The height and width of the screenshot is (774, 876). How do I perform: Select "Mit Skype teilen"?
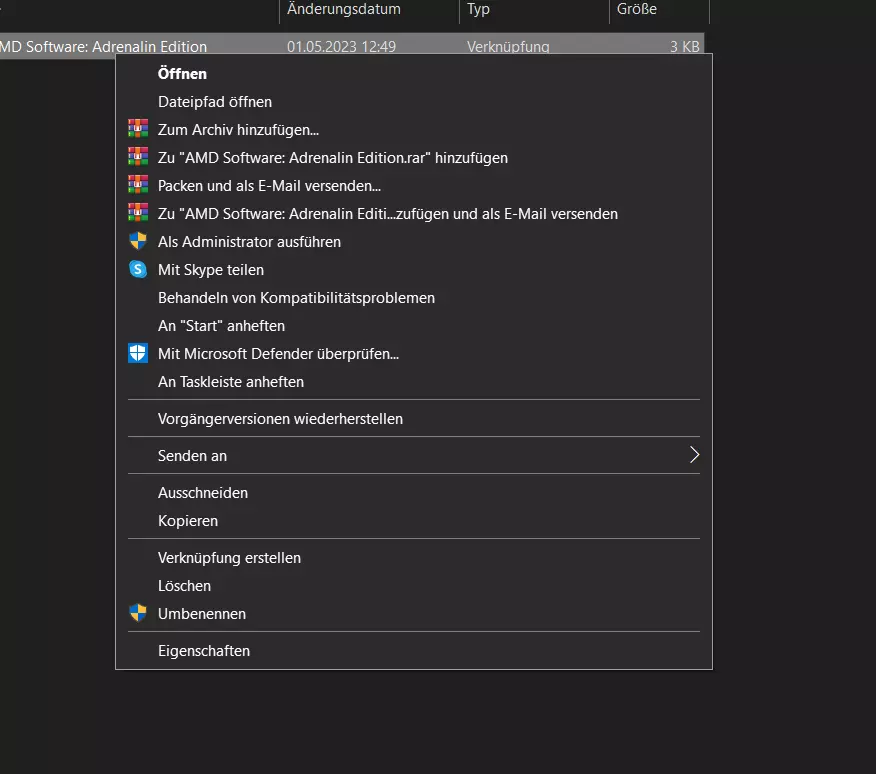[x=414, y=269]
